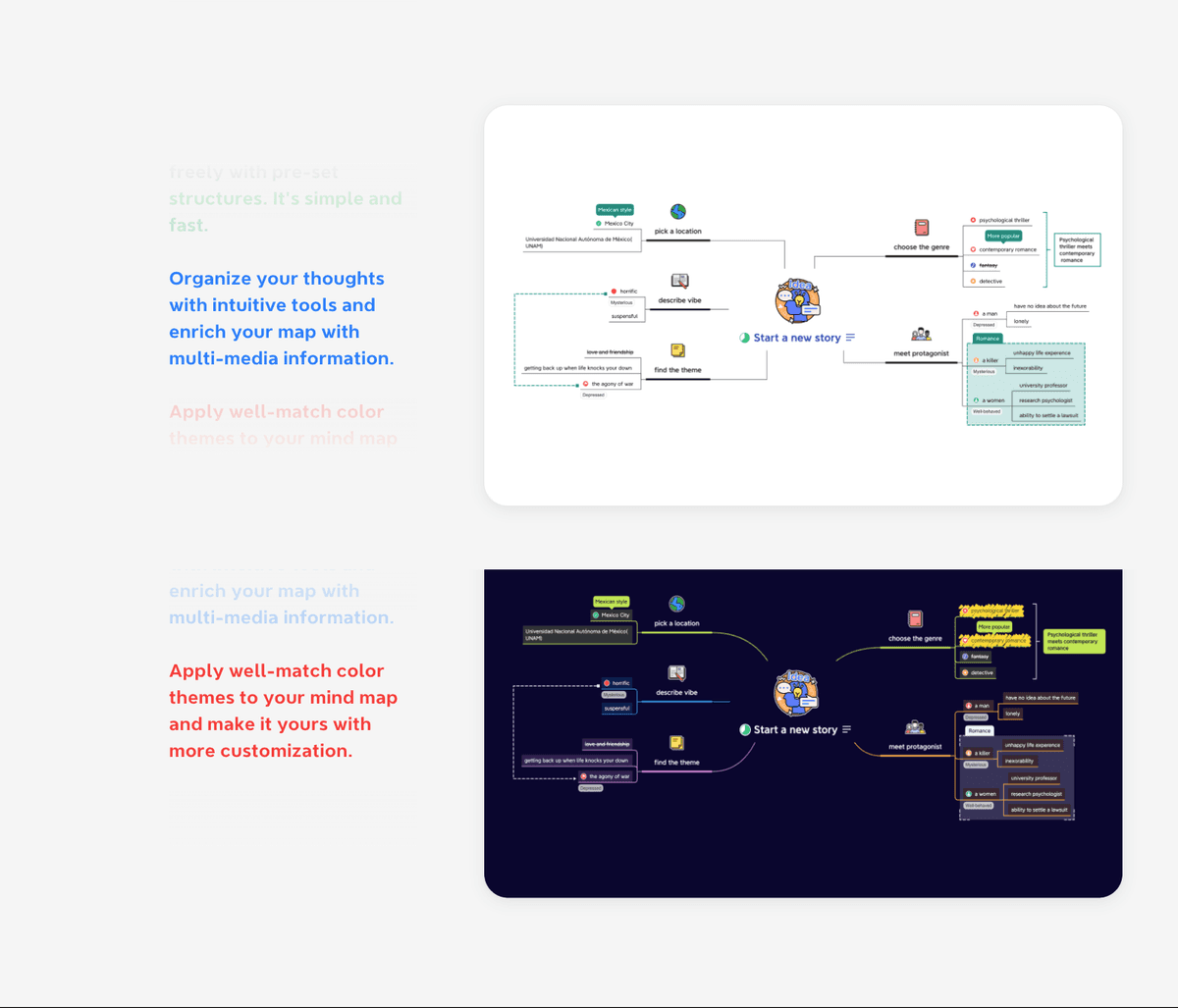Click the people group icon in the light map
This screenshot has height=1008, width=1178.
921,335
